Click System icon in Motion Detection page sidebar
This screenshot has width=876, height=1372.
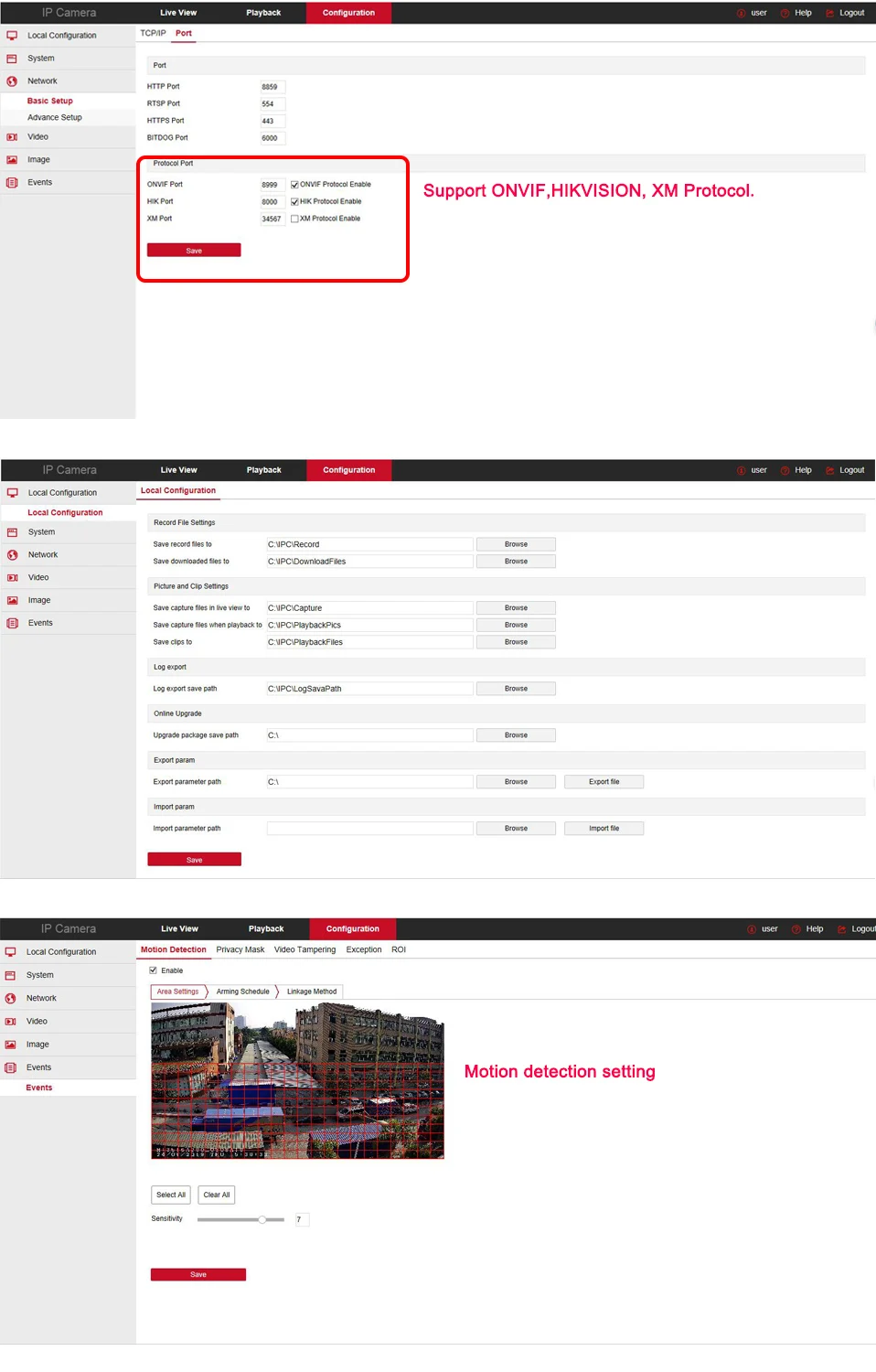coord(10,976)
